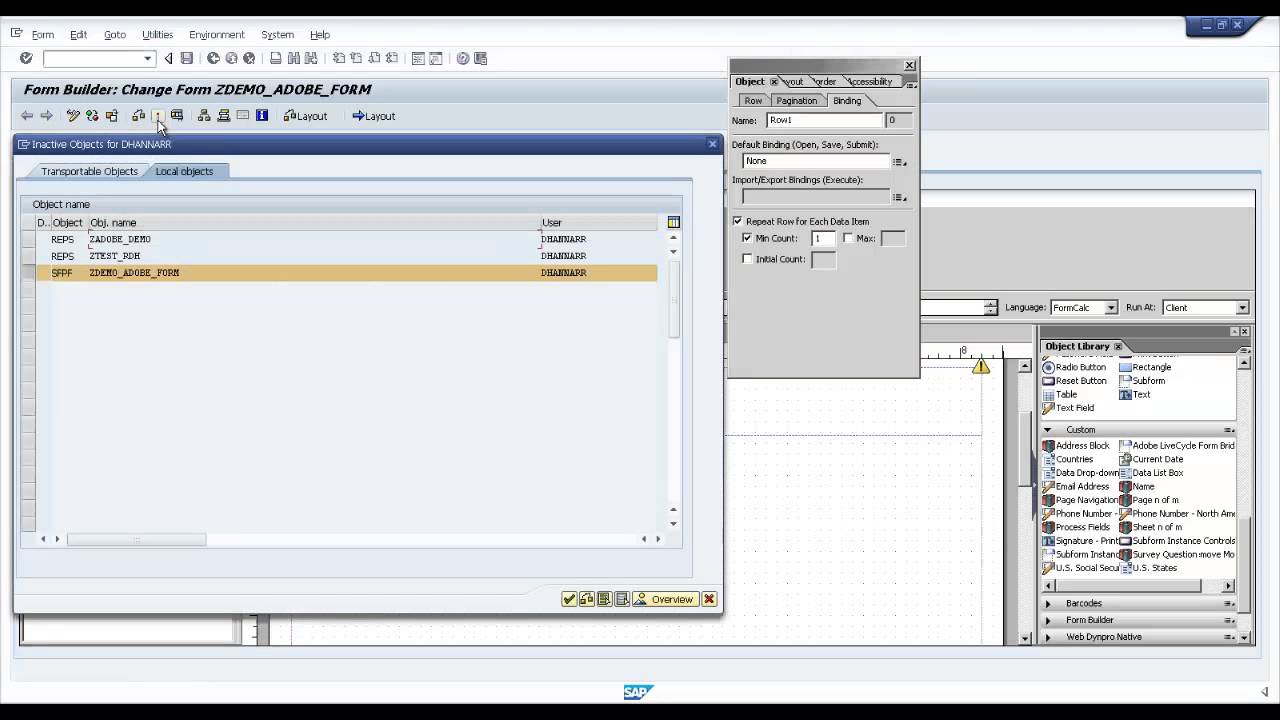Click the Default Binding None field

coord(815,161)
